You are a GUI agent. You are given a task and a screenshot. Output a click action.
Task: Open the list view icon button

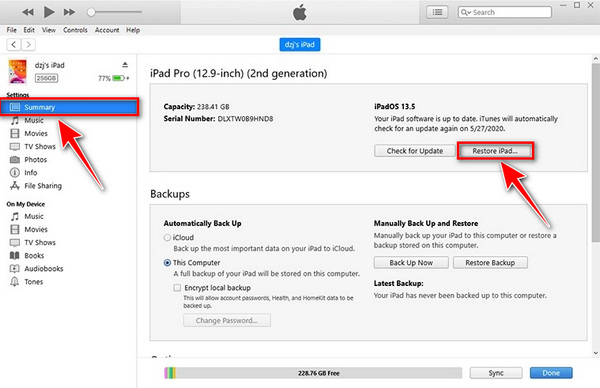(x=437, y=12)
